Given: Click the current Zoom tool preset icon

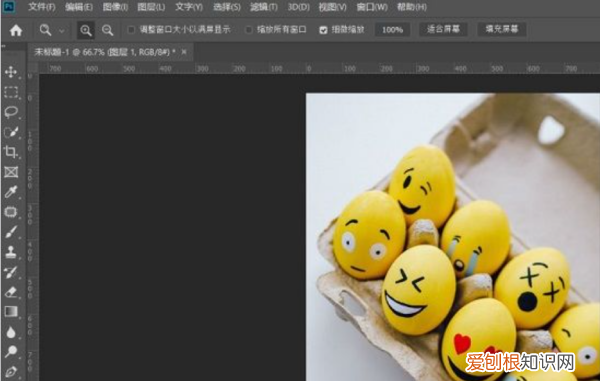Looking at the screenshot, I should point(45,30).
